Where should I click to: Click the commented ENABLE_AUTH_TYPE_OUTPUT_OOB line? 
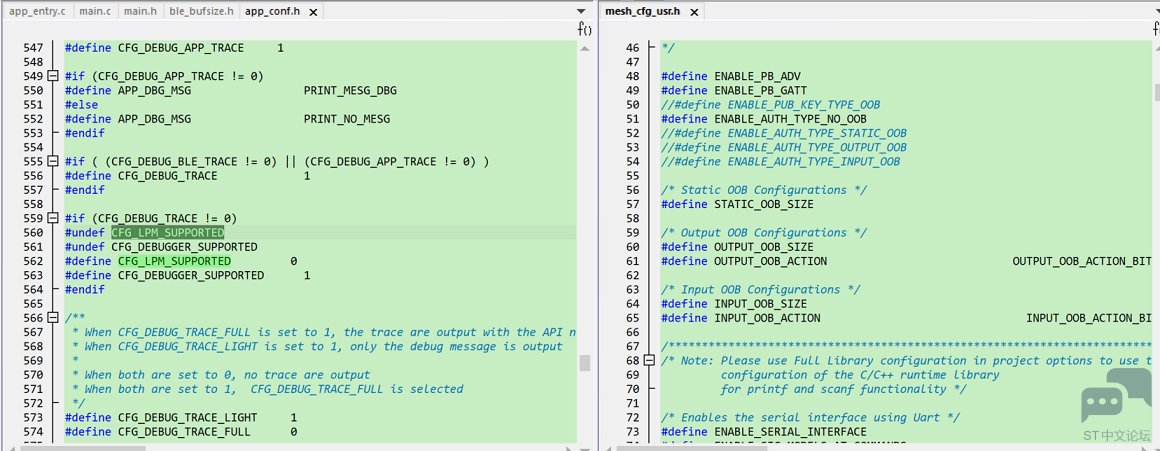tap(784, 147)
